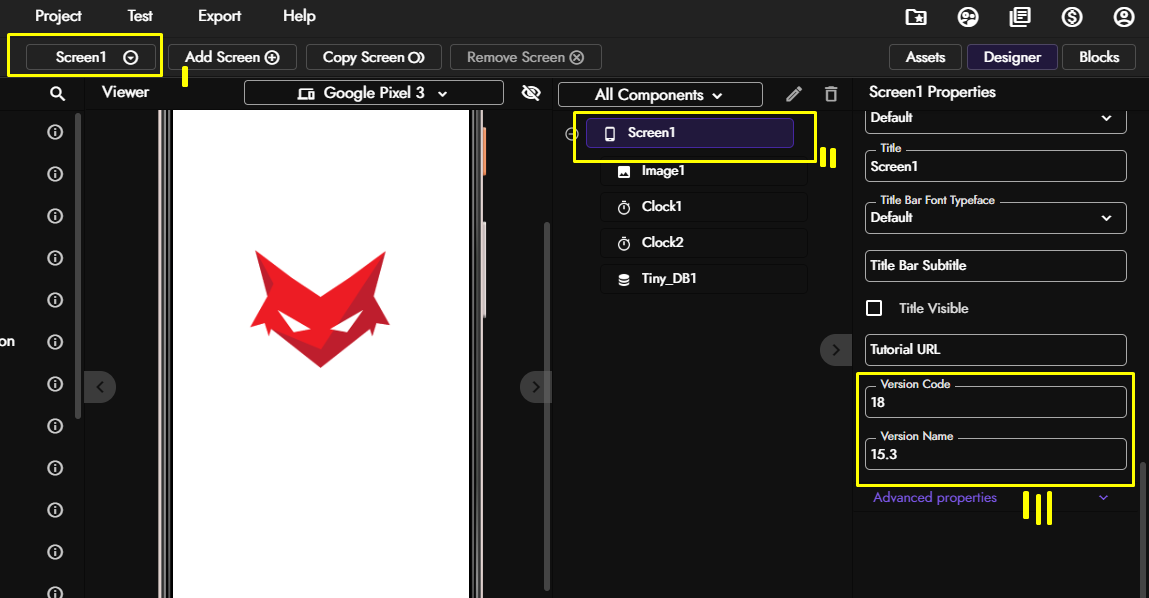The width and height of the screenshot is (1149, 598).
Task: Open the Google Pixel 3 device dropdown
Action: (374, 93)
